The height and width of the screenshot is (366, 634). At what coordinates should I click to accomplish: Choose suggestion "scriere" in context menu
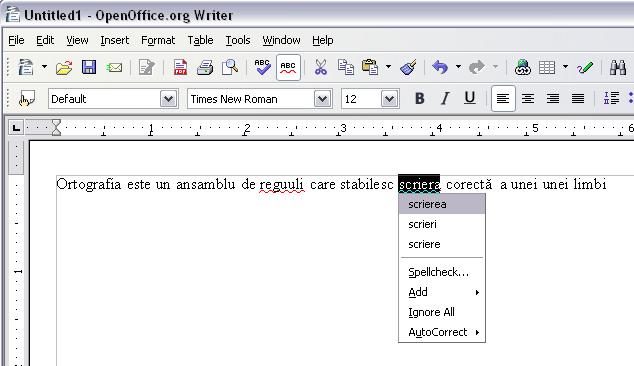tap(442, 244)
